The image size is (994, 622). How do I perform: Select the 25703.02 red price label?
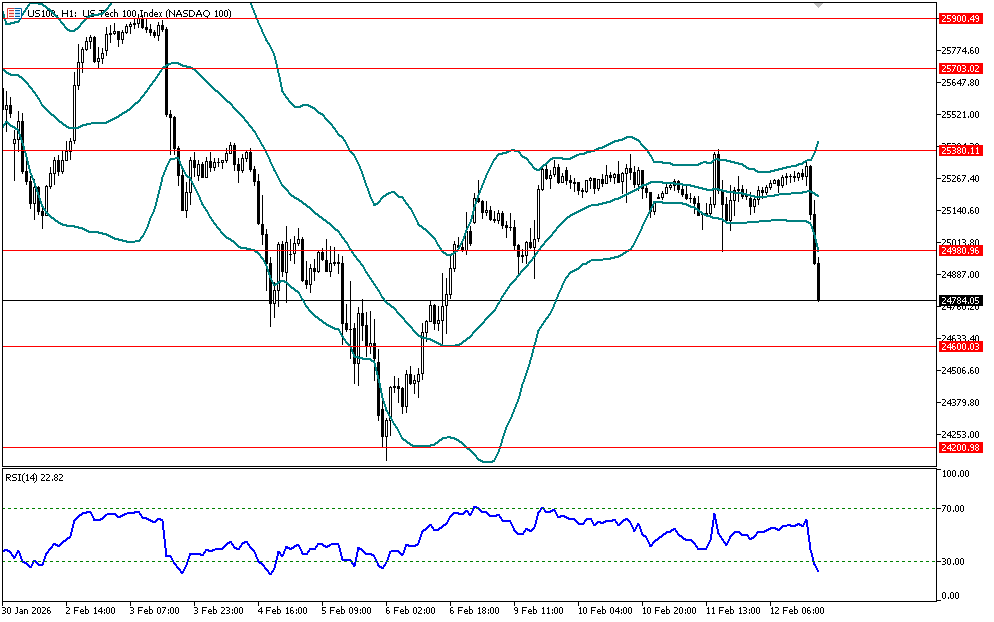tap(959, 68)
